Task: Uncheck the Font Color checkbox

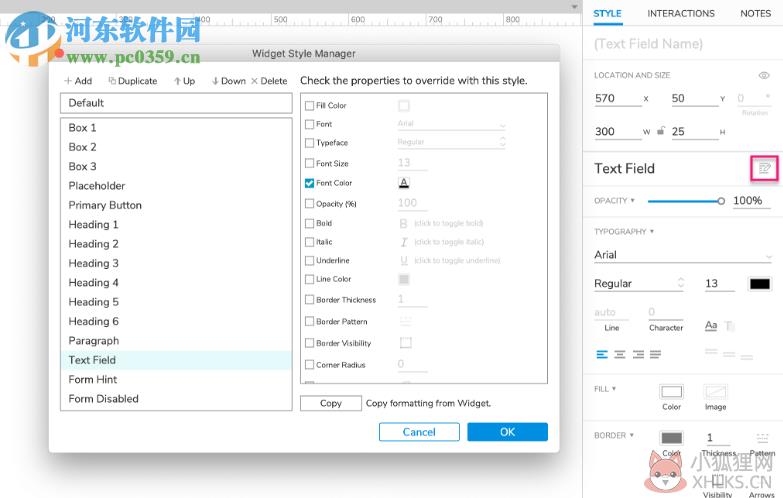Action: tap(310, 183)
